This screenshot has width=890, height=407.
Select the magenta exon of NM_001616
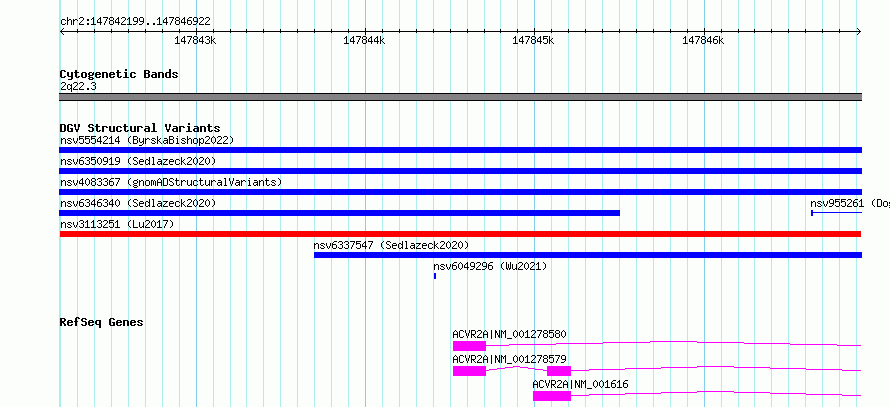[552, 396]
